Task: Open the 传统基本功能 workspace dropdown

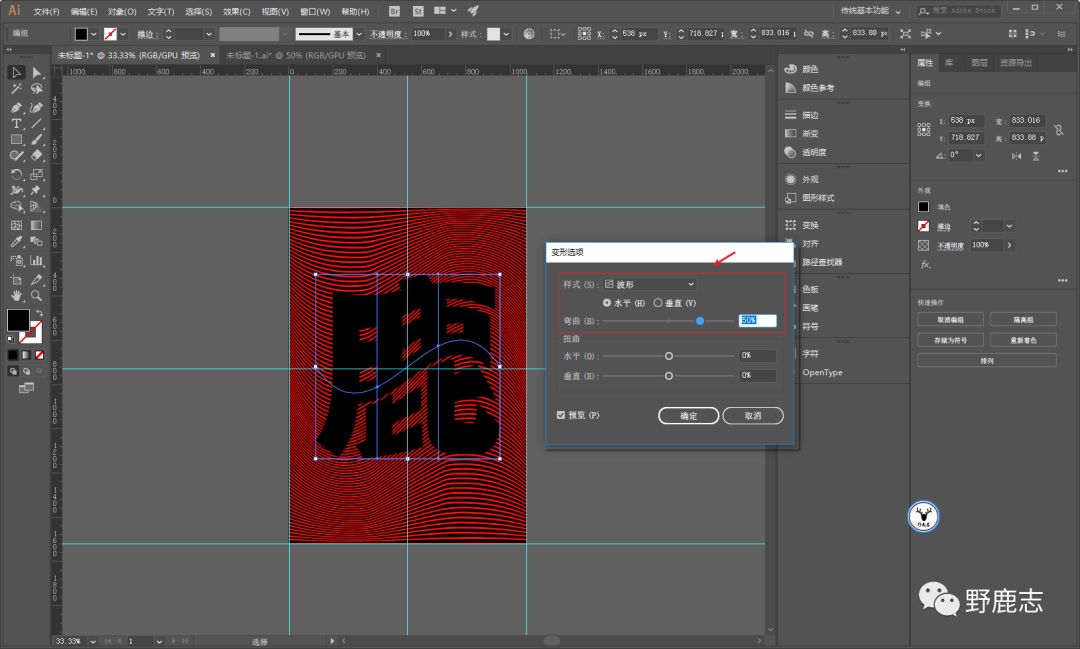Action: tap(870, 11)
